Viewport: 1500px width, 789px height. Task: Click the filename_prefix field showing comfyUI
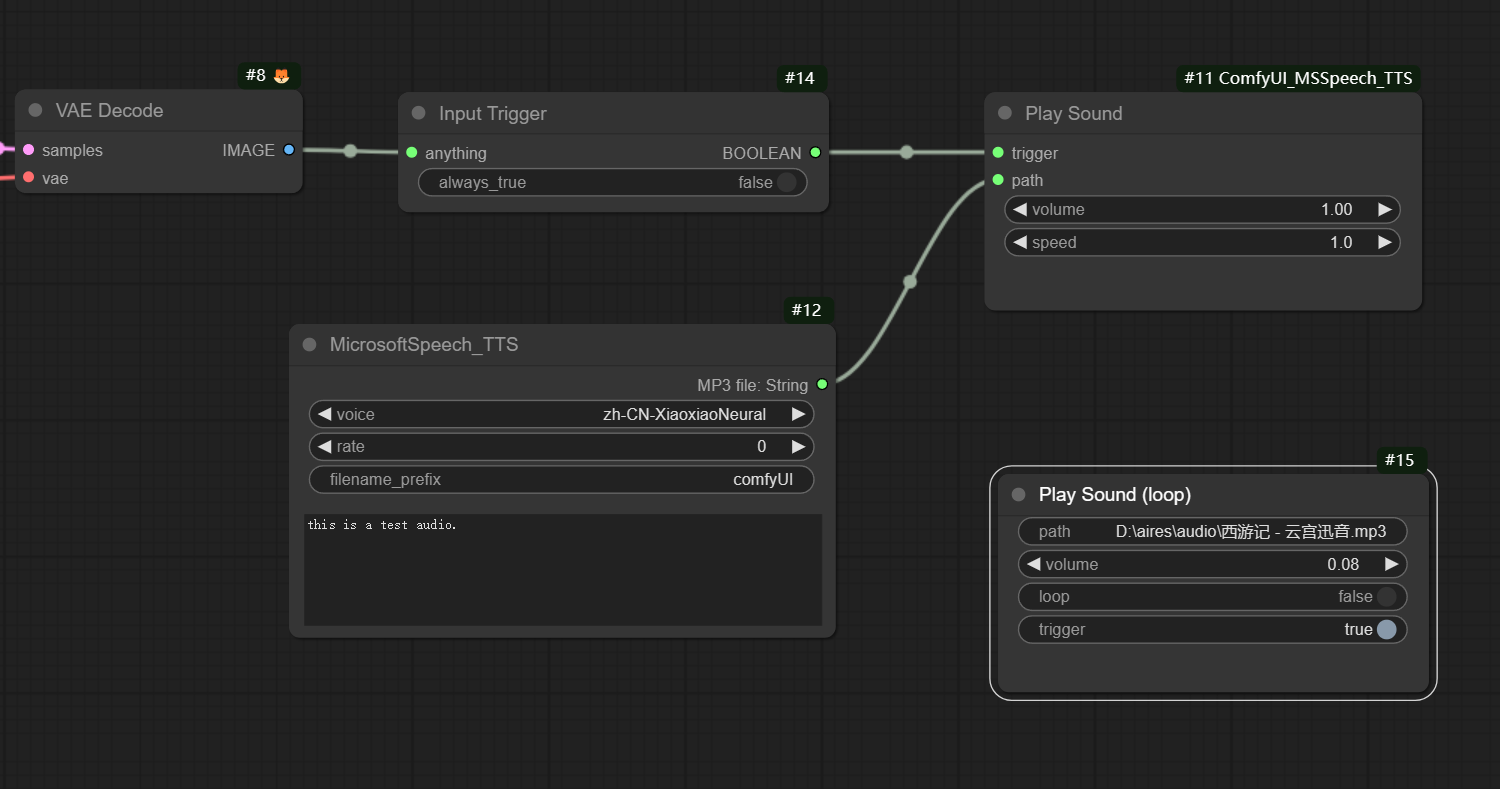click(x=561, y=479)
